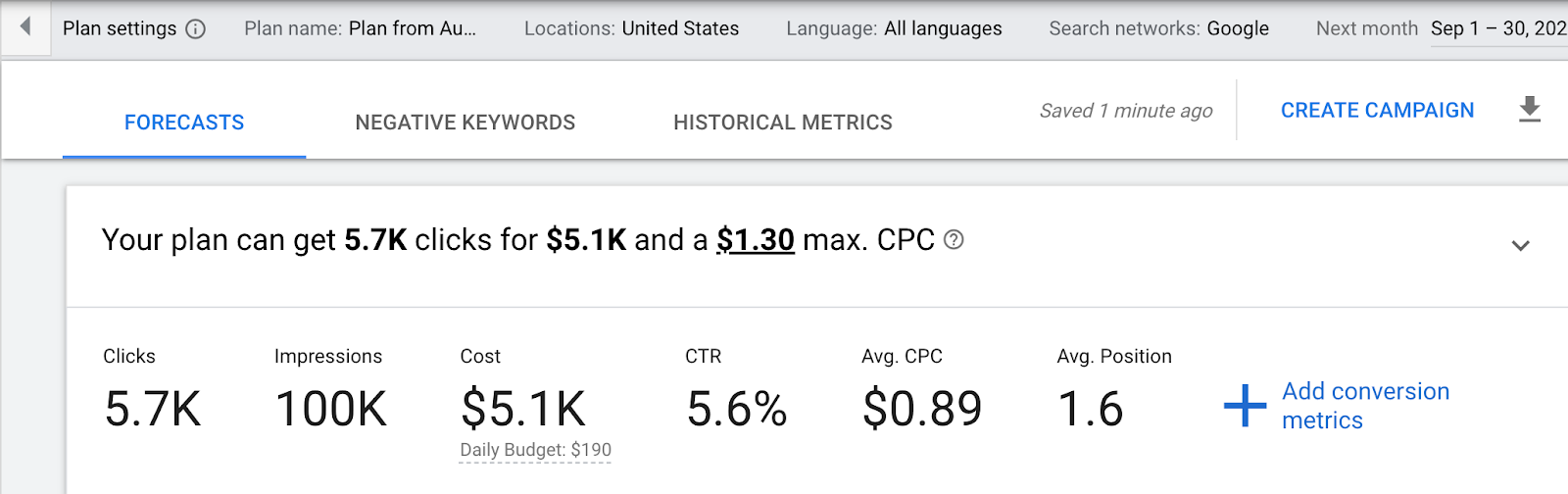Click the plus icon for conversion metrics
1568x494 pixels.
tap(1245, 406)
